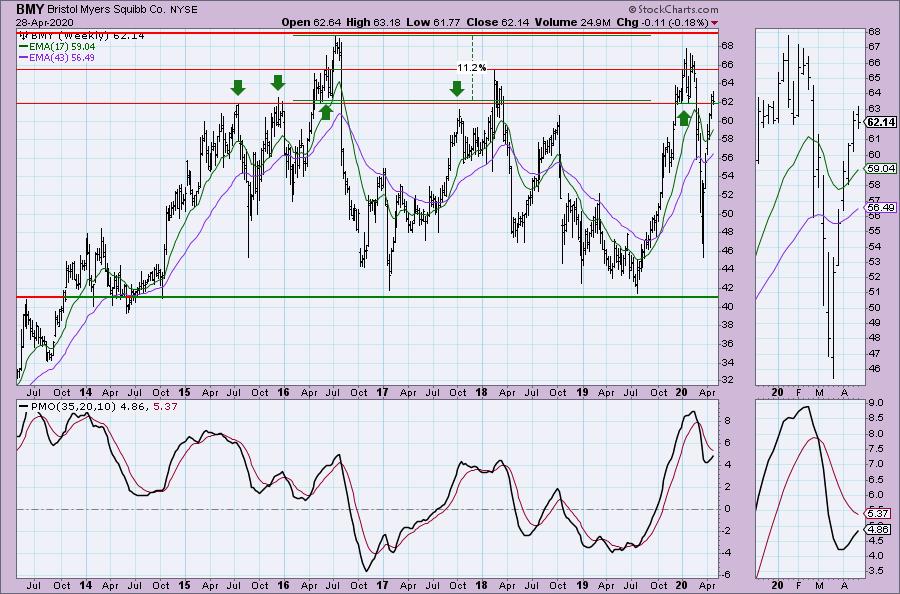Click the boxed 59.04 EMA price tag

(881, 169)
